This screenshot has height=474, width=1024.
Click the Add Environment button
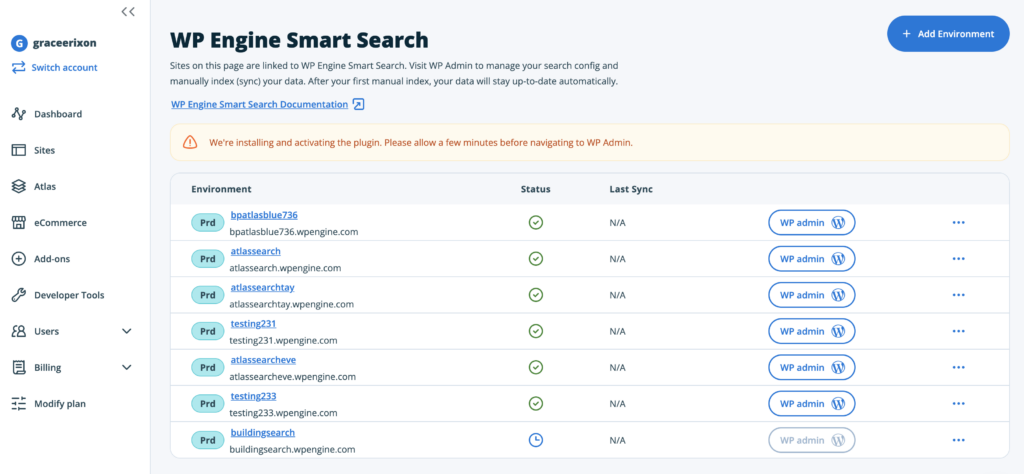coord(947,34)
